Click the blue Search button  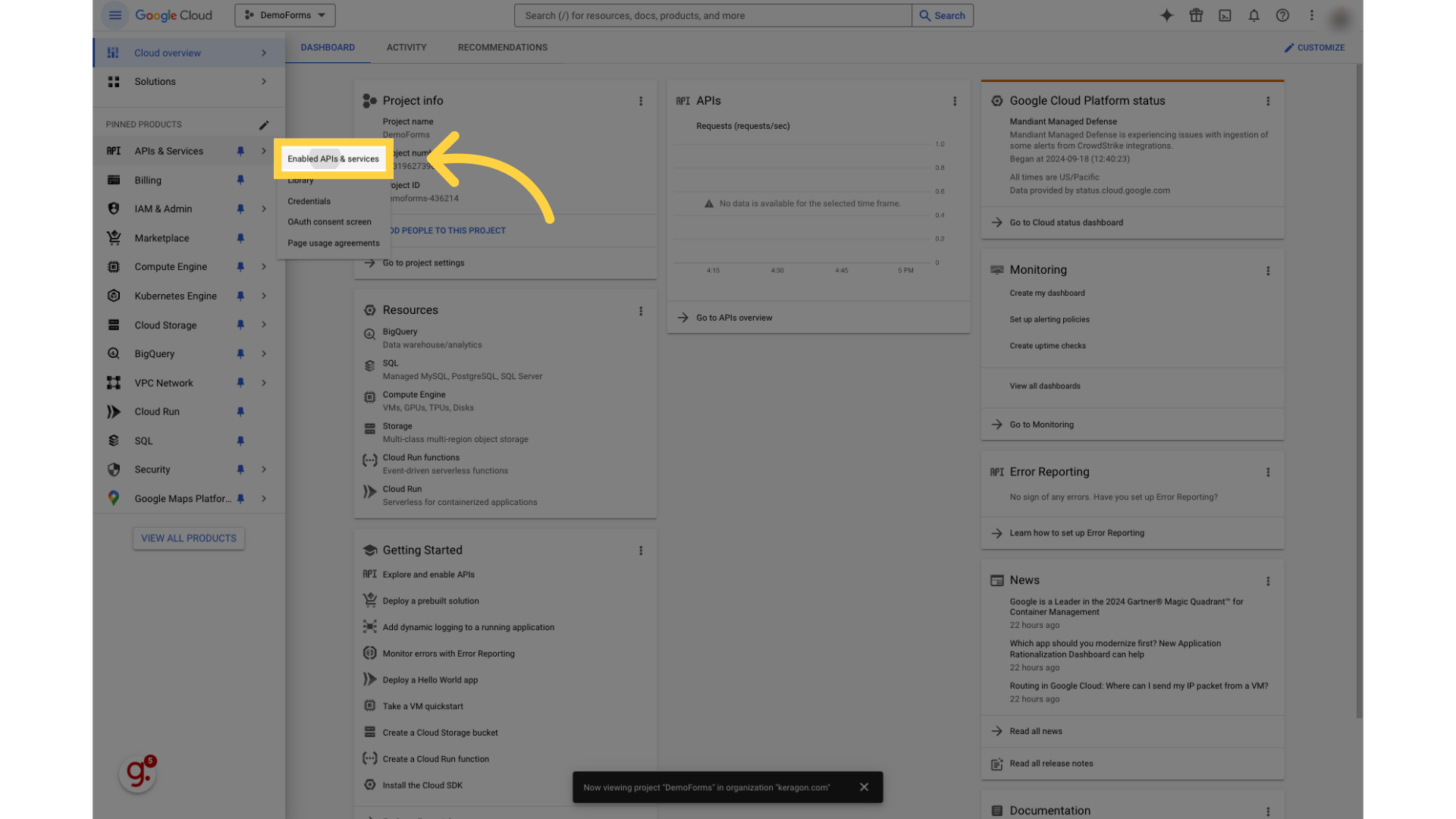(943, 15)
